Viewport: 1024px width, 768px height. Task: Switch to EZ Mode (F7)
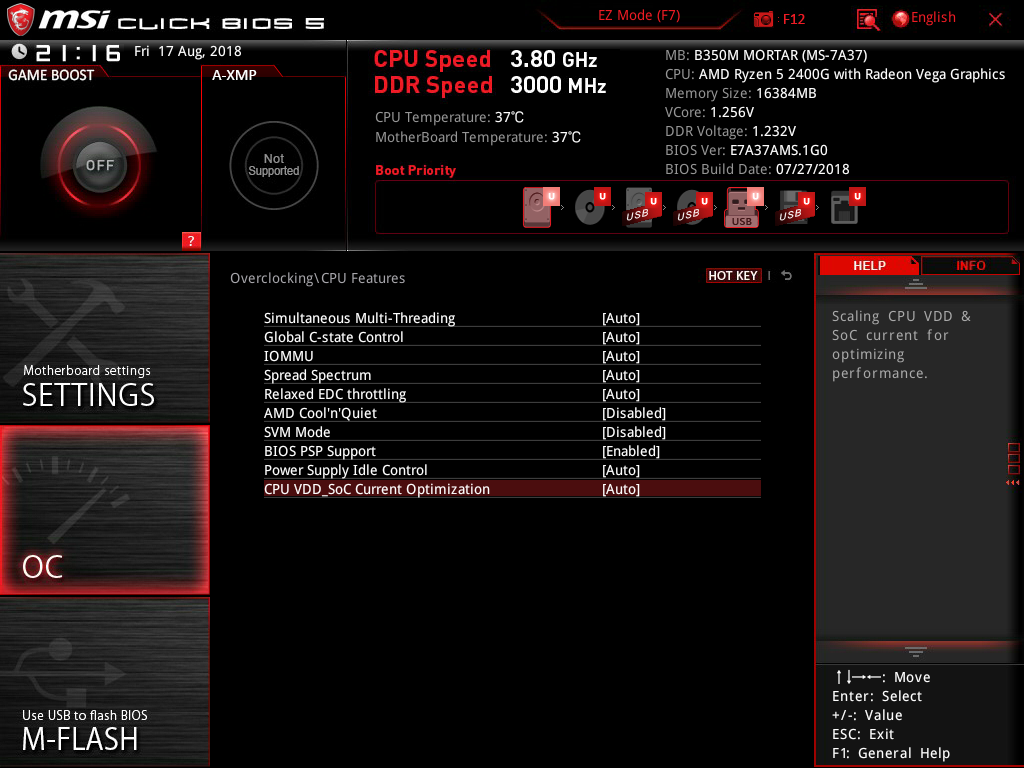(x=639, y=16)
